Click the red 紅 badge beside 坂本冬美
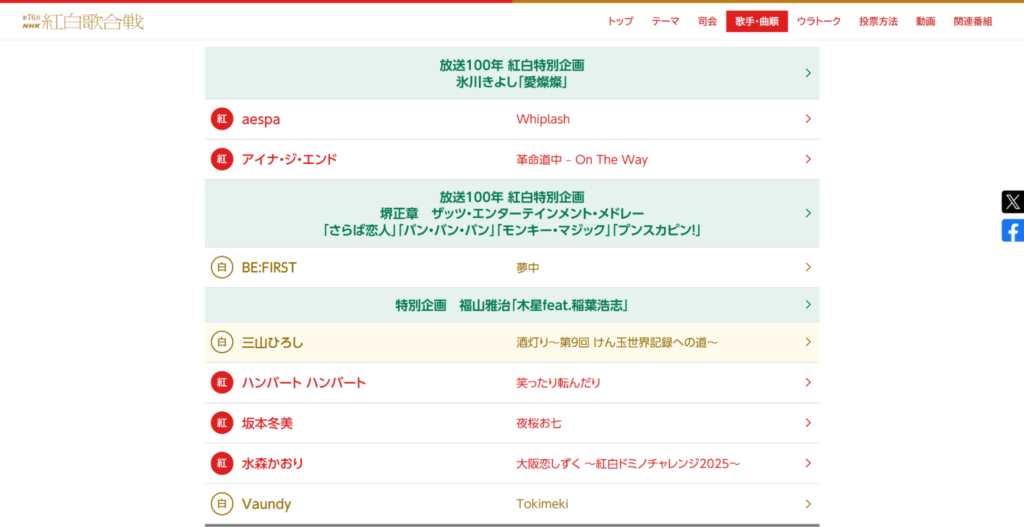The height and width of the screenshot is (527, 1024). [221, 423]
